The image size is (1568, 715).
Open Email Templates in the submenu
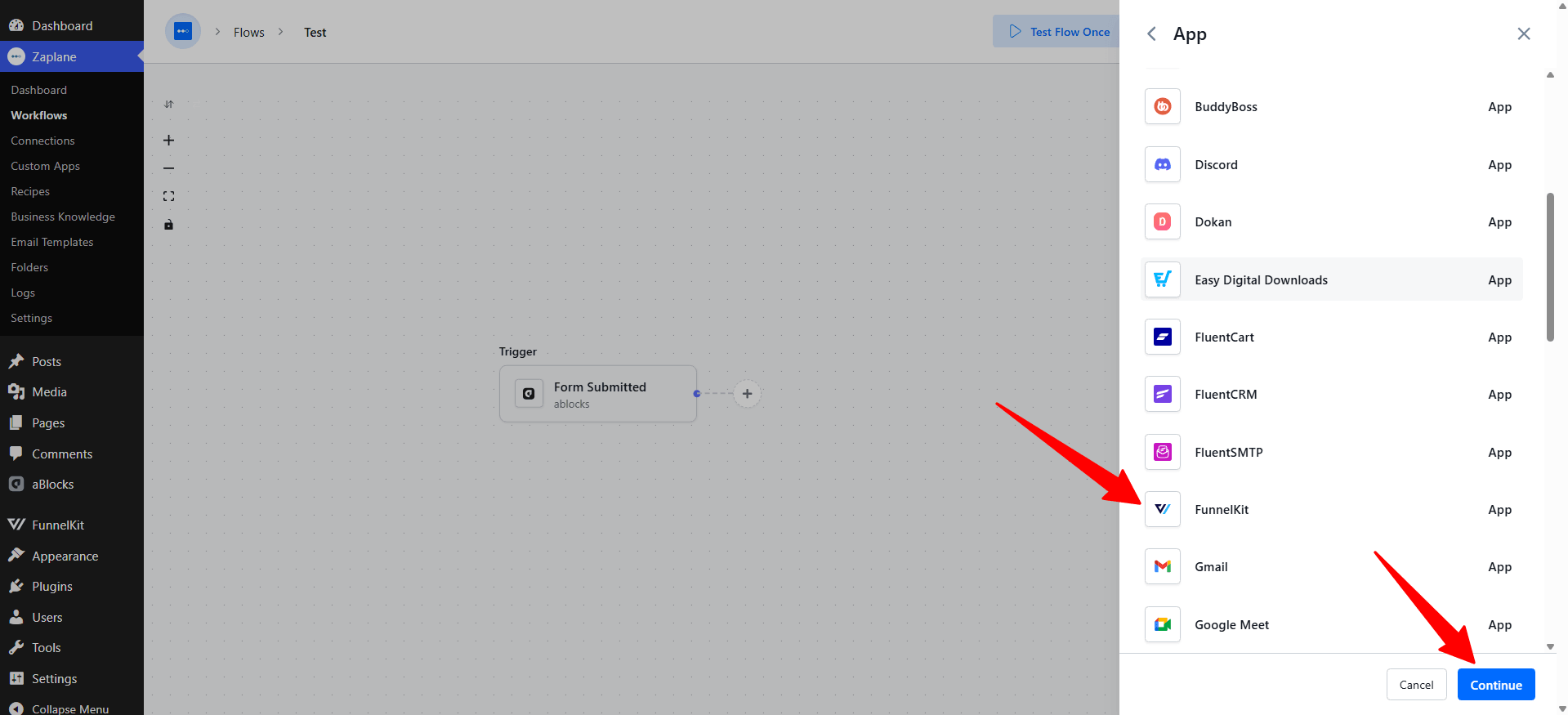point(52,242)
